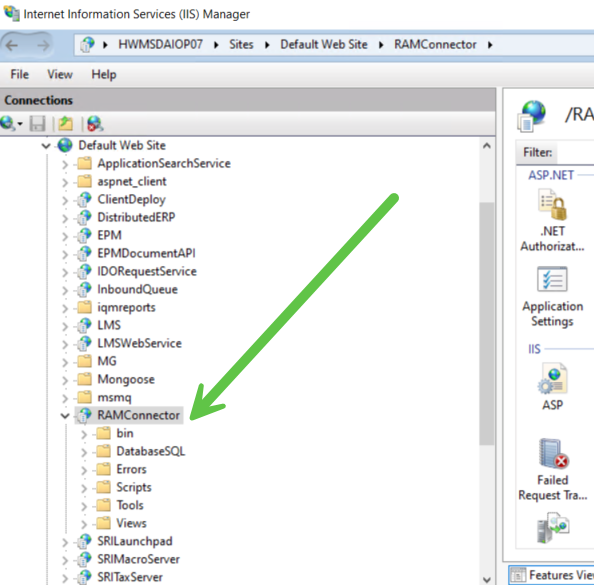Collapse the RAMConnector tree node
594x585 pixels.
point(65,416)
